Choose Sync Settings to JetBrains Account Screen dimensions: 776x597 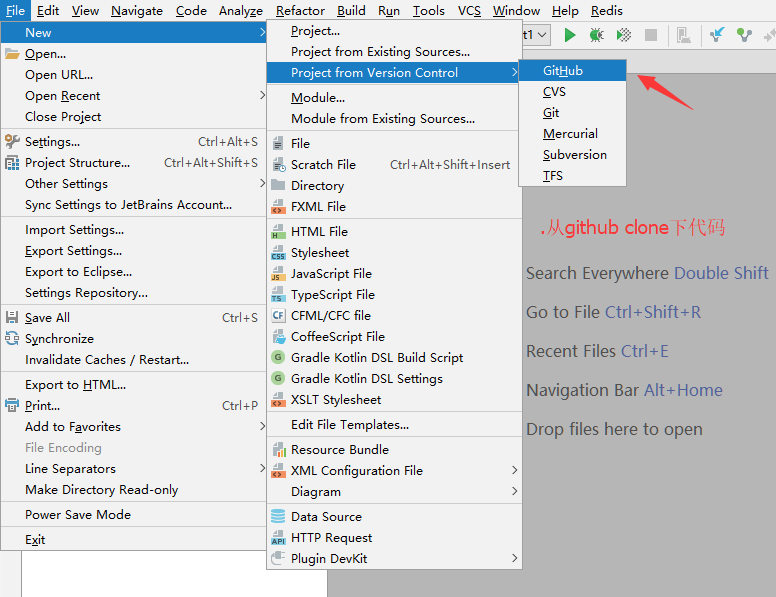(x=134, y=205)
